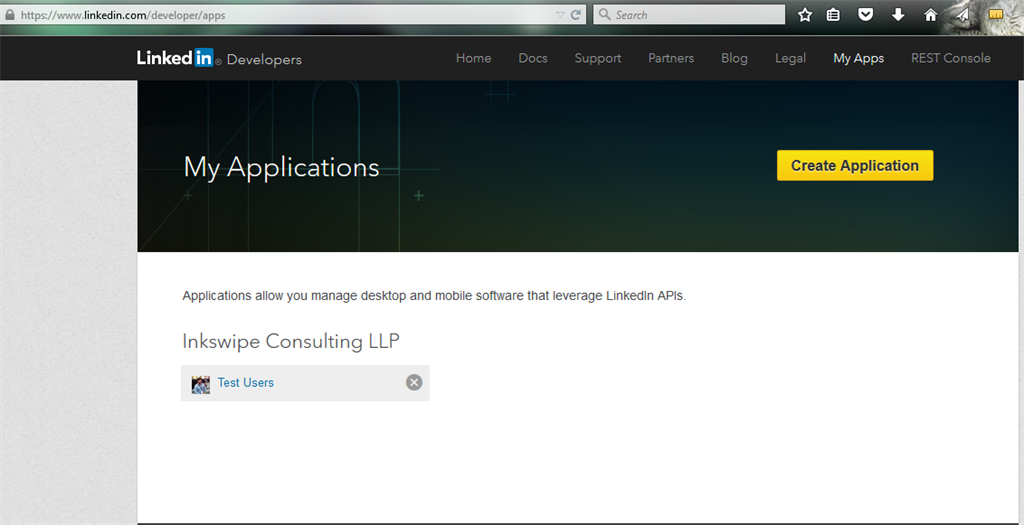Select the My Apps nav item
This screenshot has height=525, width=1024.
coord(858,58)
